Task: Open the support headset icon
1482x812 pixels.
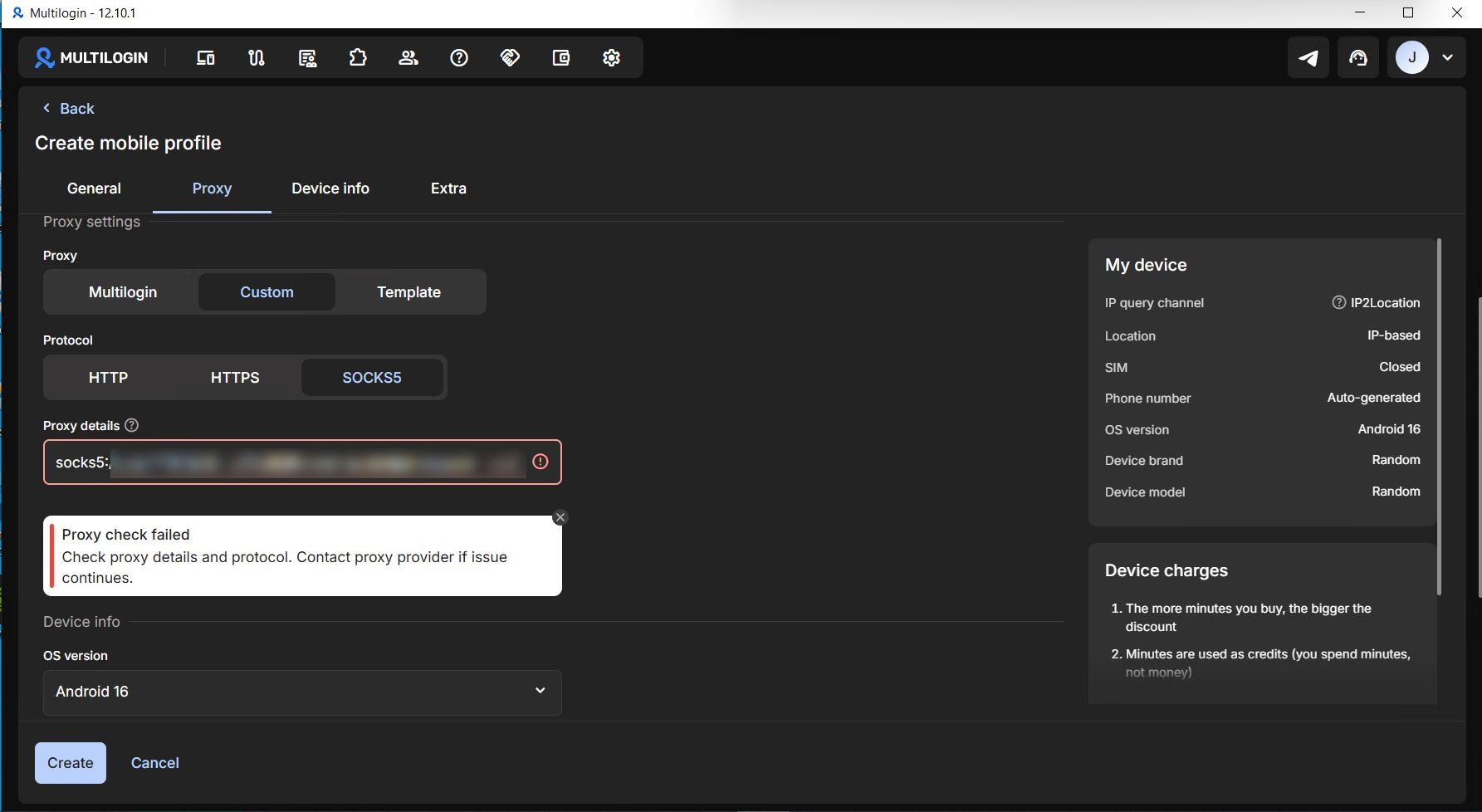Action: coord(1358,57)
